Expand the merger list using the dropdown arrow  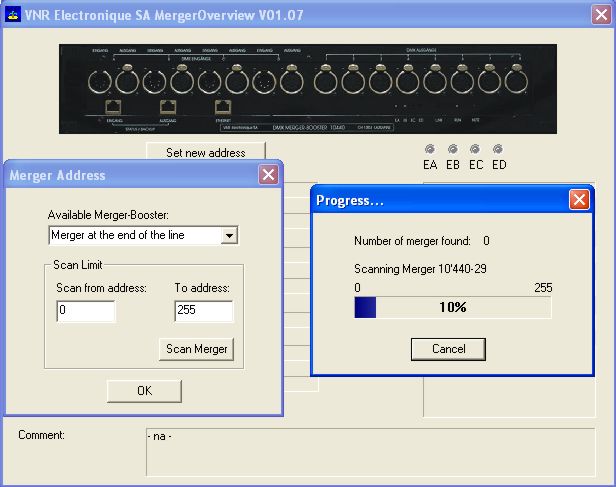(x=229, y=235)
